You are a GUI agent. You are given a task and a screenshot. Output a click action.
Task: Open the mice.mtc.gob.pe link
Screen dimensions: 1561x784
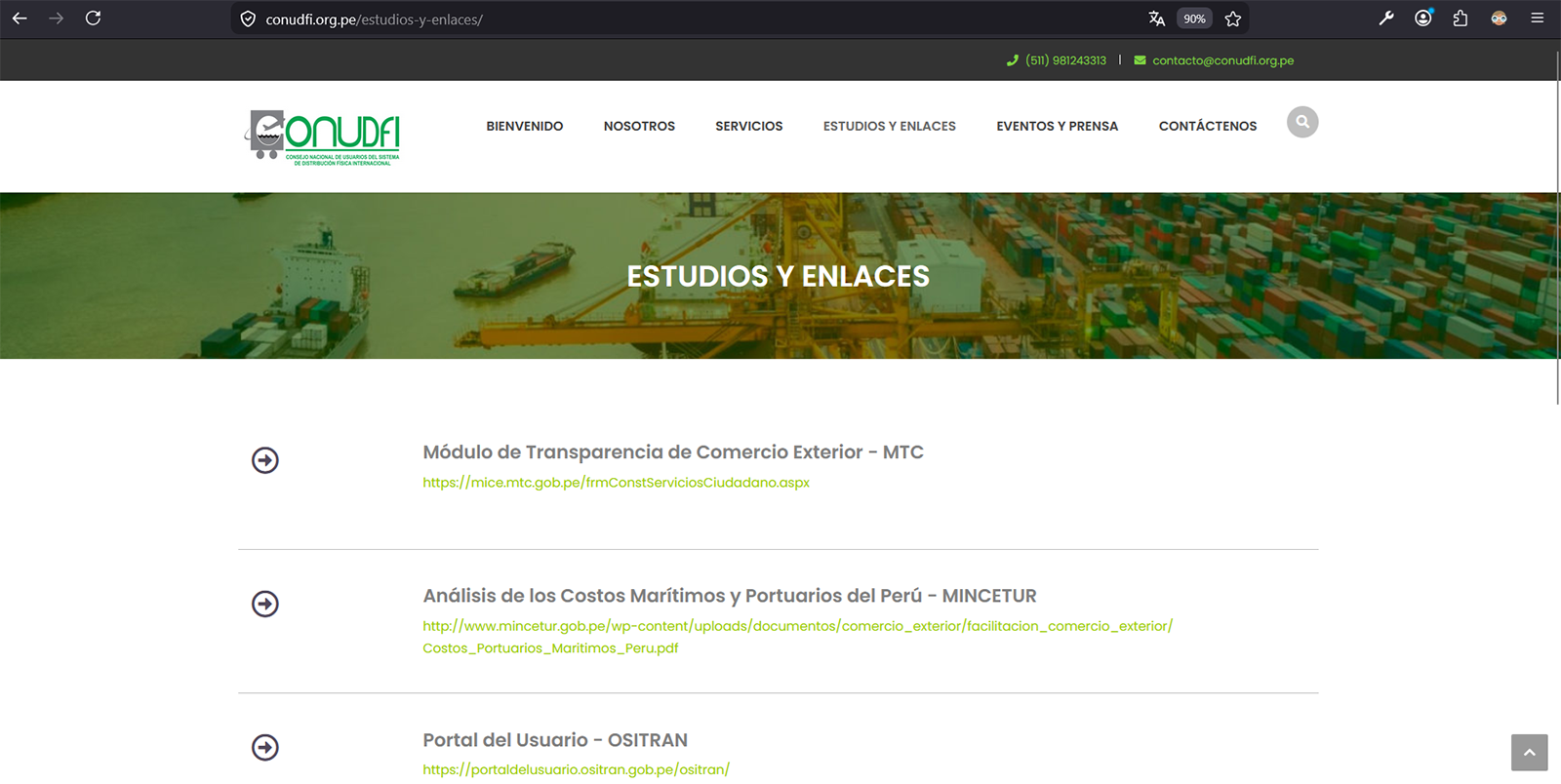click(x=617, y=483)
